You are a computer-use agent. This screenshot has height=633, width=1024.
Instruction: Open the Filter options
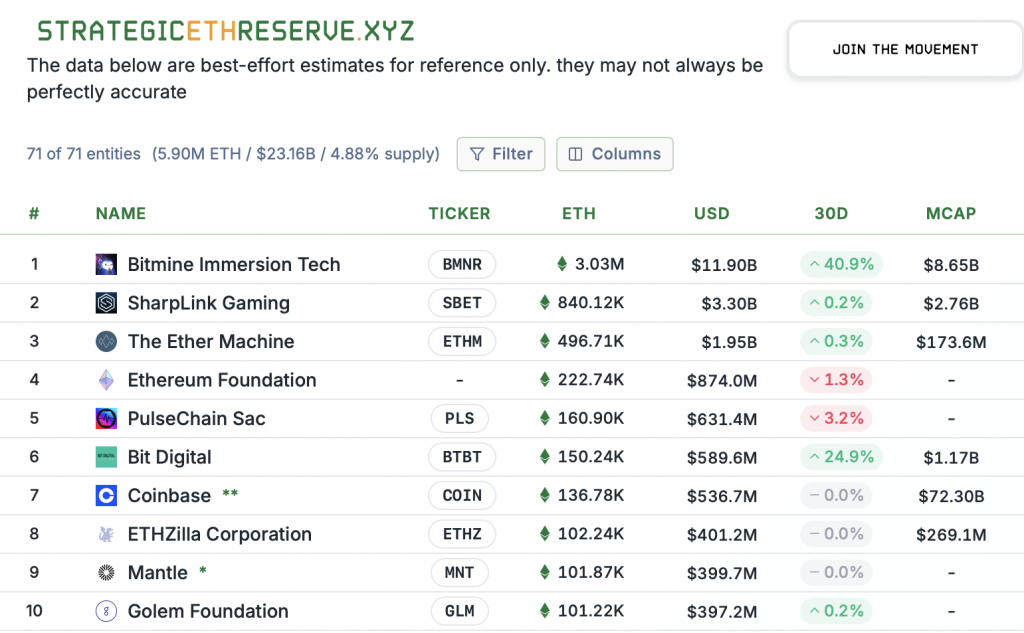(x=501, y=154)
